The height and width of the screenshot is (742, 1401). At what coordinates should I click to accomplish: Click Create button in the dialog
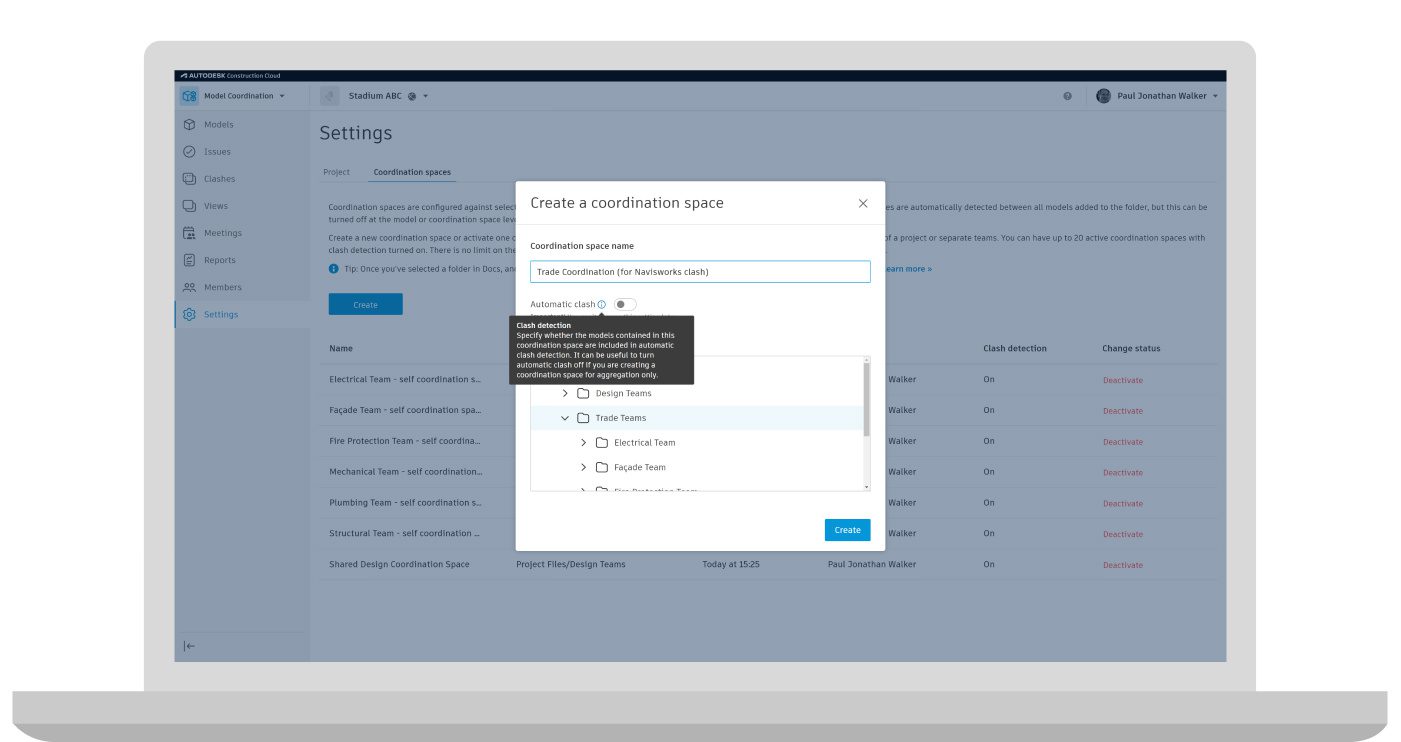[x=848, y=530]
